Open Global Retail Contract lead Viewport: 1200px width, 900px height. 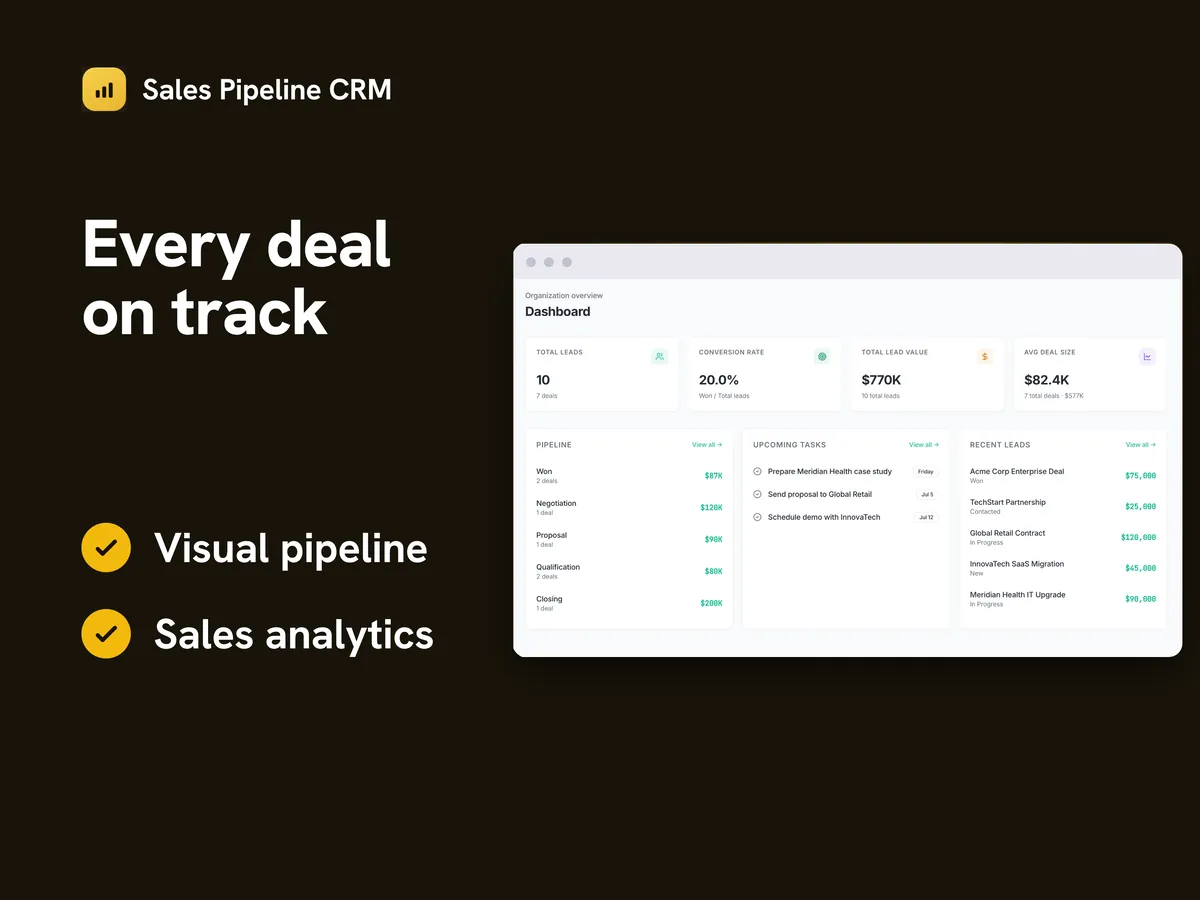(1063, 537)
